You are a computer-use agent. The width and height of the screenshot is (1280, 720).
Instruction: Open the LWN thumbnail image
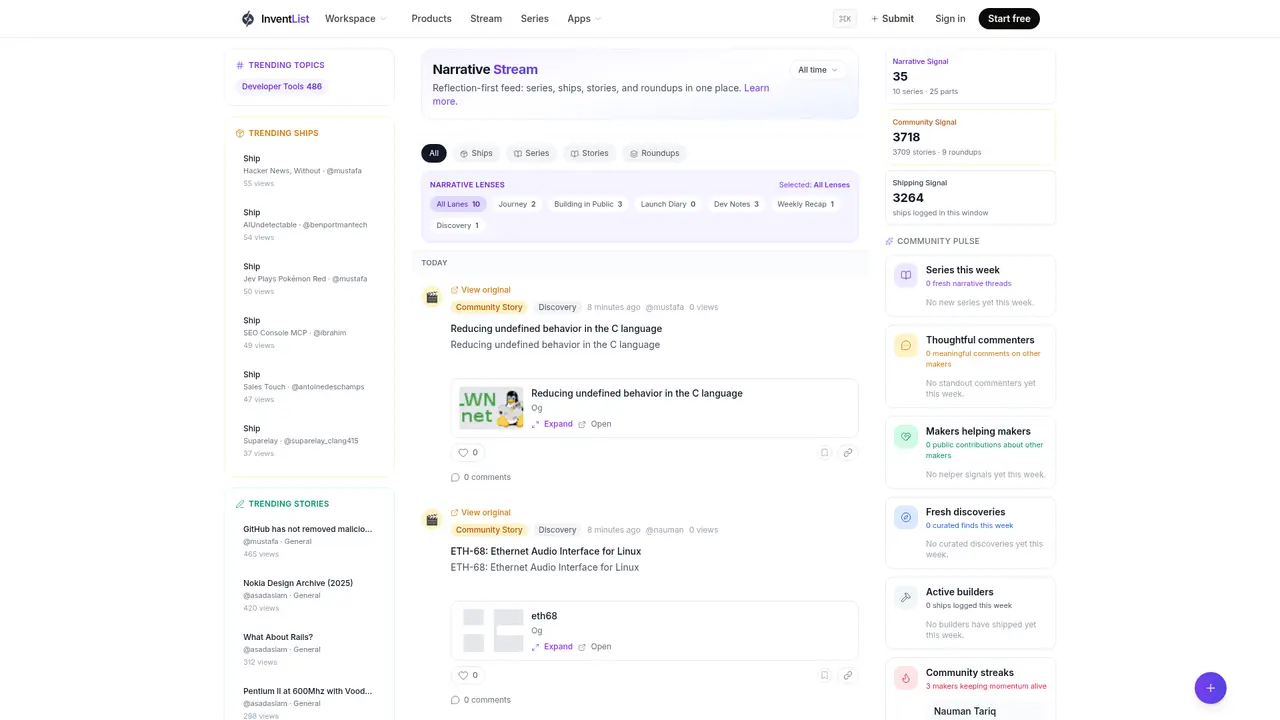(491, 408)
